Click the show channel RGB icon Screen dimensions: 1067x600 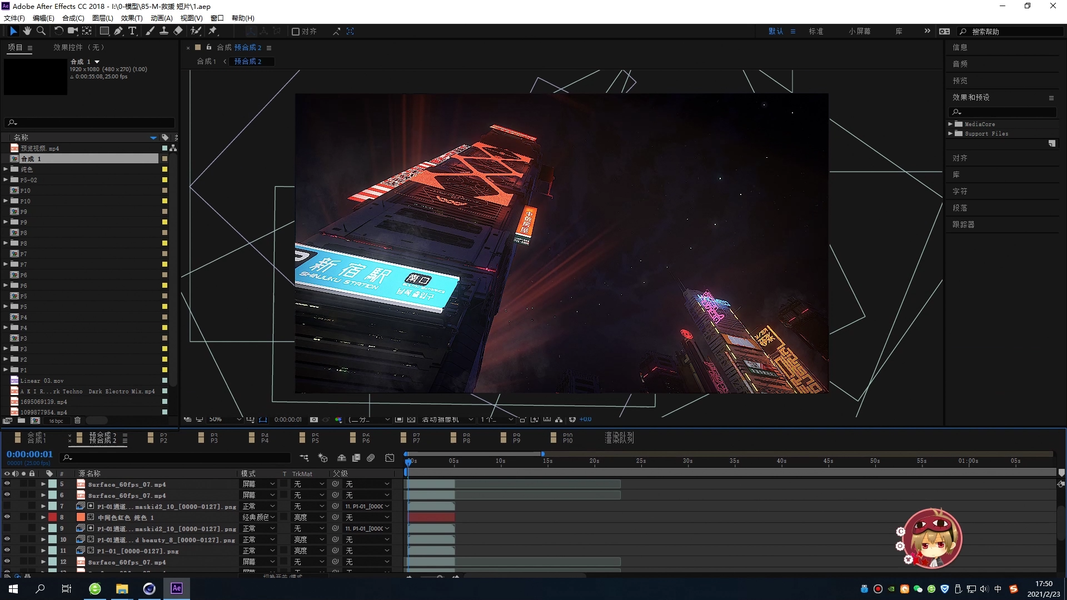coord(338,420)
